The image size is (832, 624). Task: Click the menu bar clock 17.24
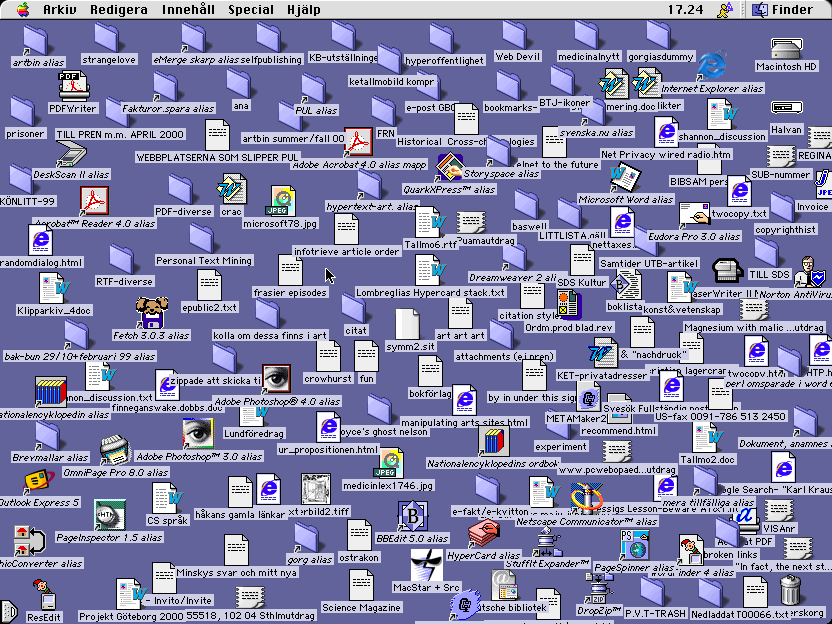685,10
